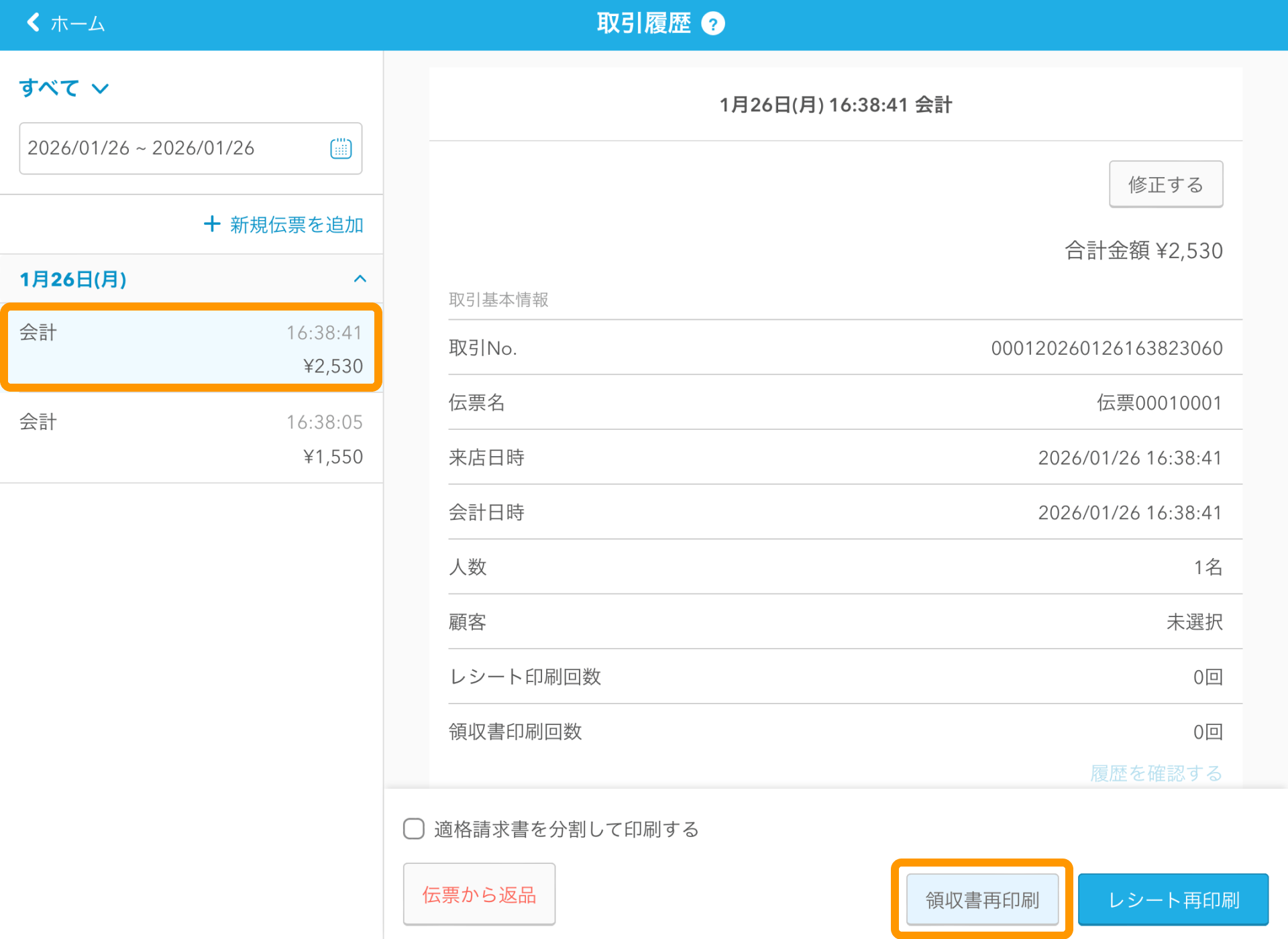Click the help question mark icon beside 取引履歴
1288x939 pixels.
(714, 22)
